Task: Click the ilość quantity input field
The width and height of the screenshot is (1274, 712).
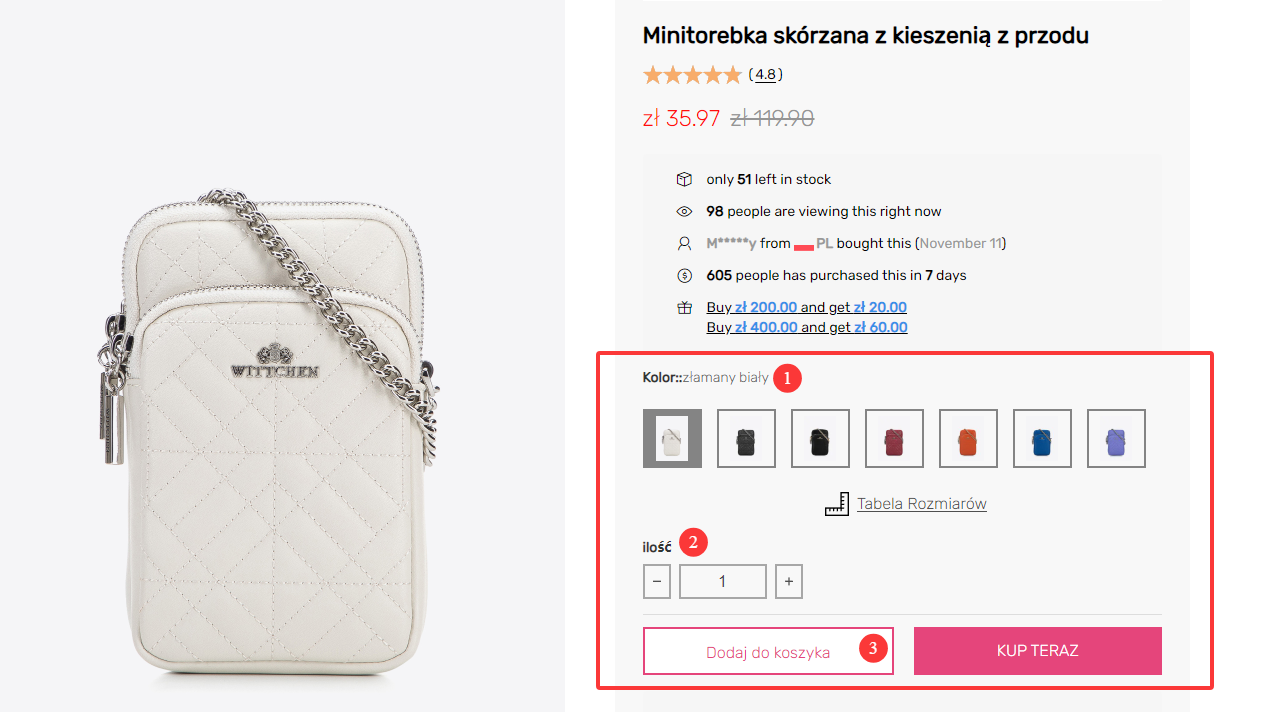Action: 722,581
